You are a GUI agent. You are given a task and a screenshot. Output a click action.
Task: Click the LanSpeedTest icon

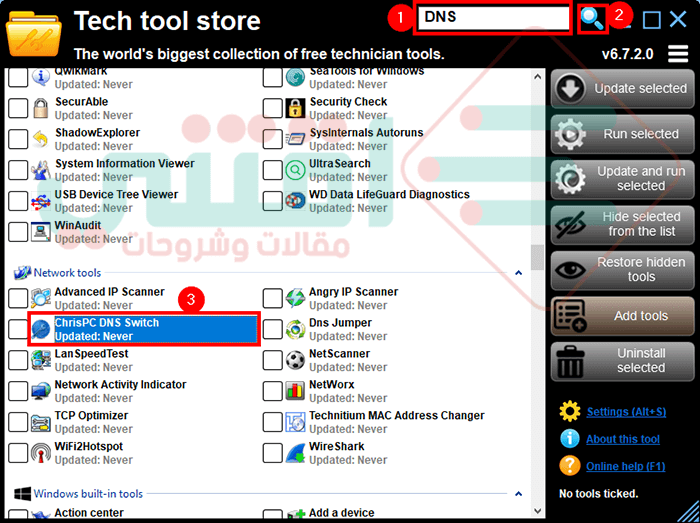click(x=41, y=360)
